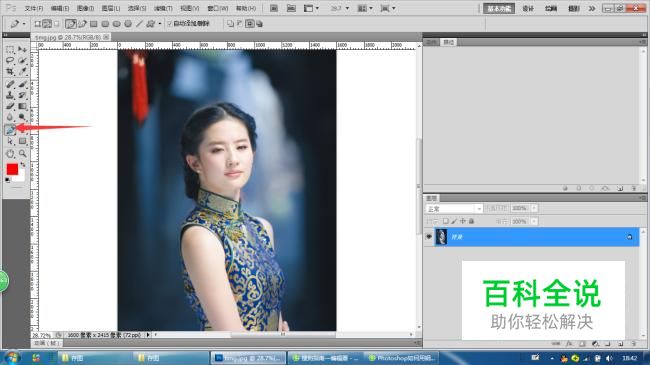
Task: Toggle lock image pixels brush icon
Action: [x=454, y=221]
